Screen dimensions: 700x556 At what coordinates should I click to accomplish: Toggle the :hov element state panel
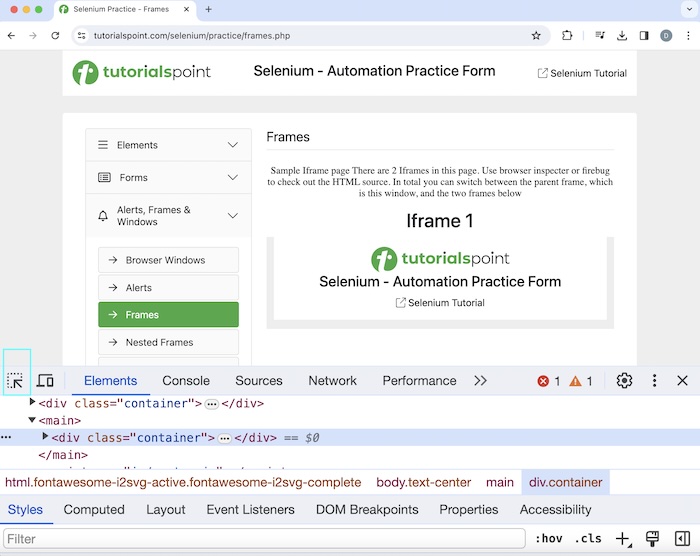pos(549,539)
